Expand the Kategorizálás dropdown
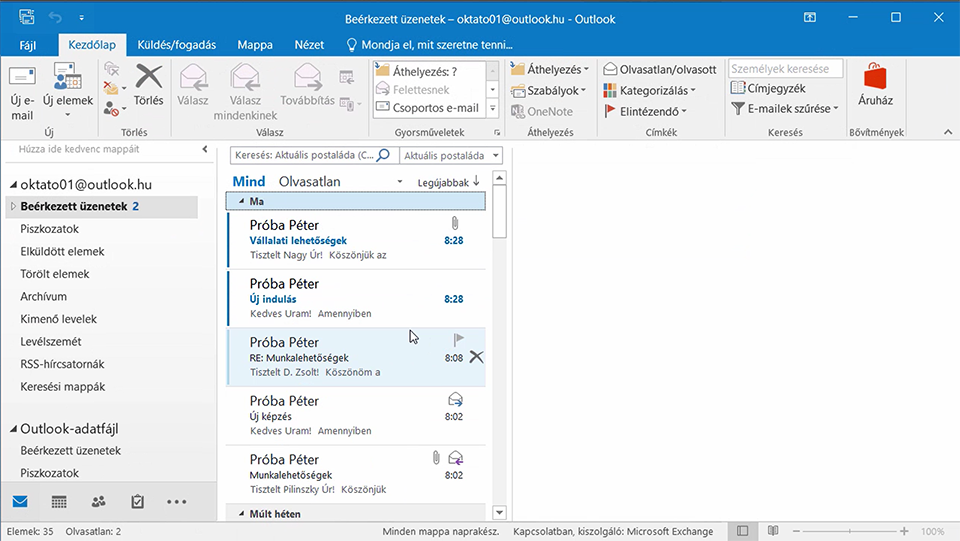 coord(650,91)
